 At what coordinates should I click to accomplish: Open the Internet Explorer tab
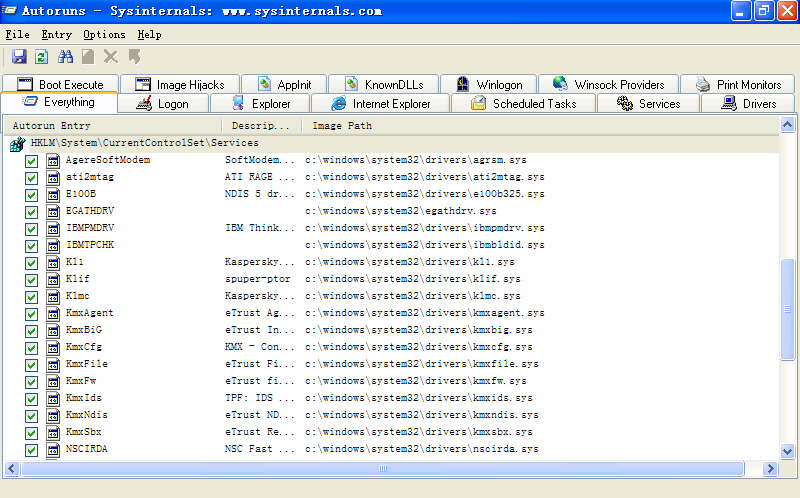click(381, 104)
